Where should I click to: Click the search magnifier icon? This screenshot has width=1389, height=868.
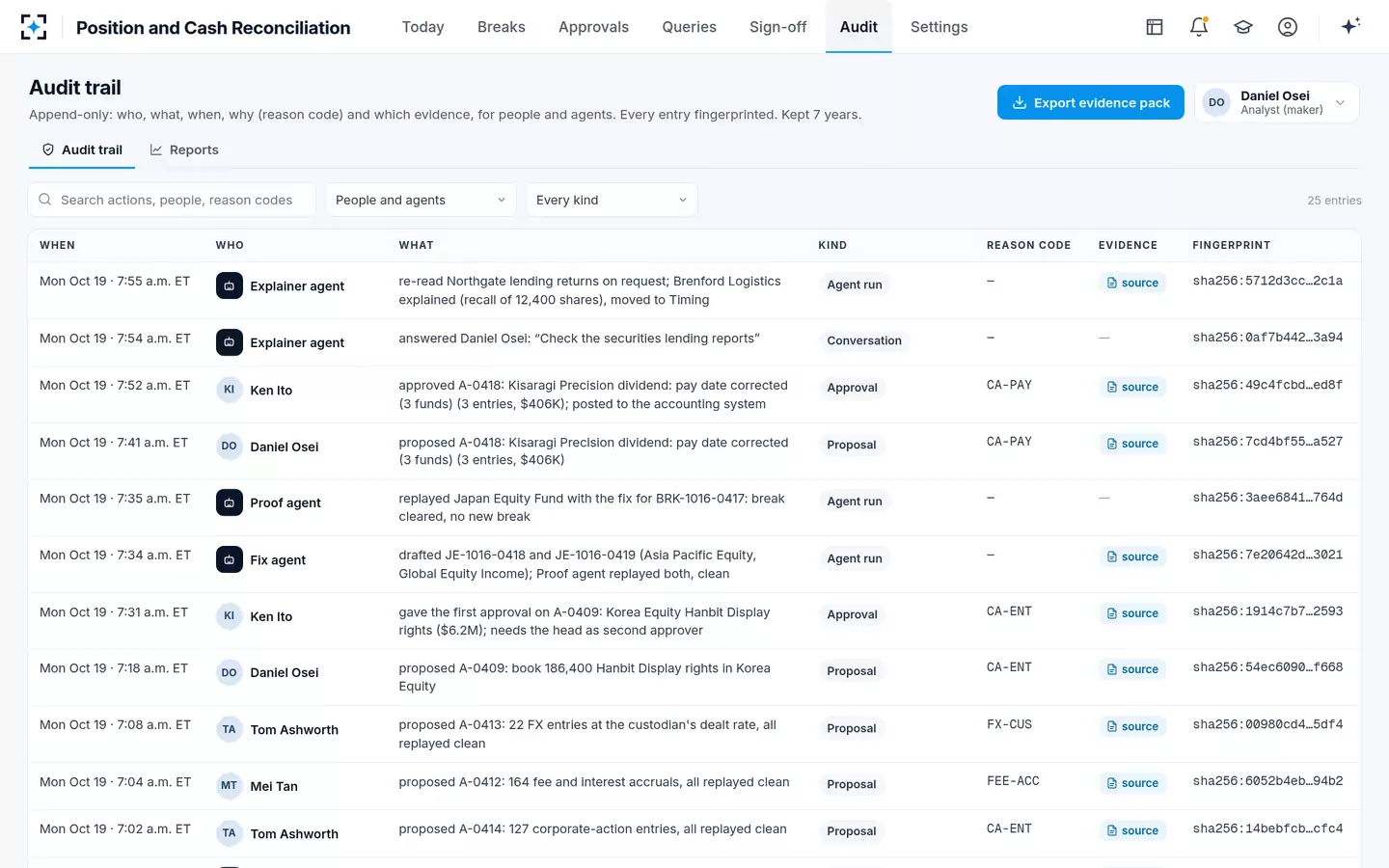click(44, 200)
